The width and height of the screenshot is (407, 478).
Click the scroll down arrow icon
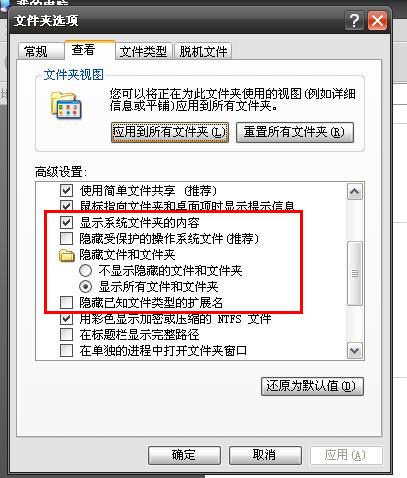click(x=354, y=350)
